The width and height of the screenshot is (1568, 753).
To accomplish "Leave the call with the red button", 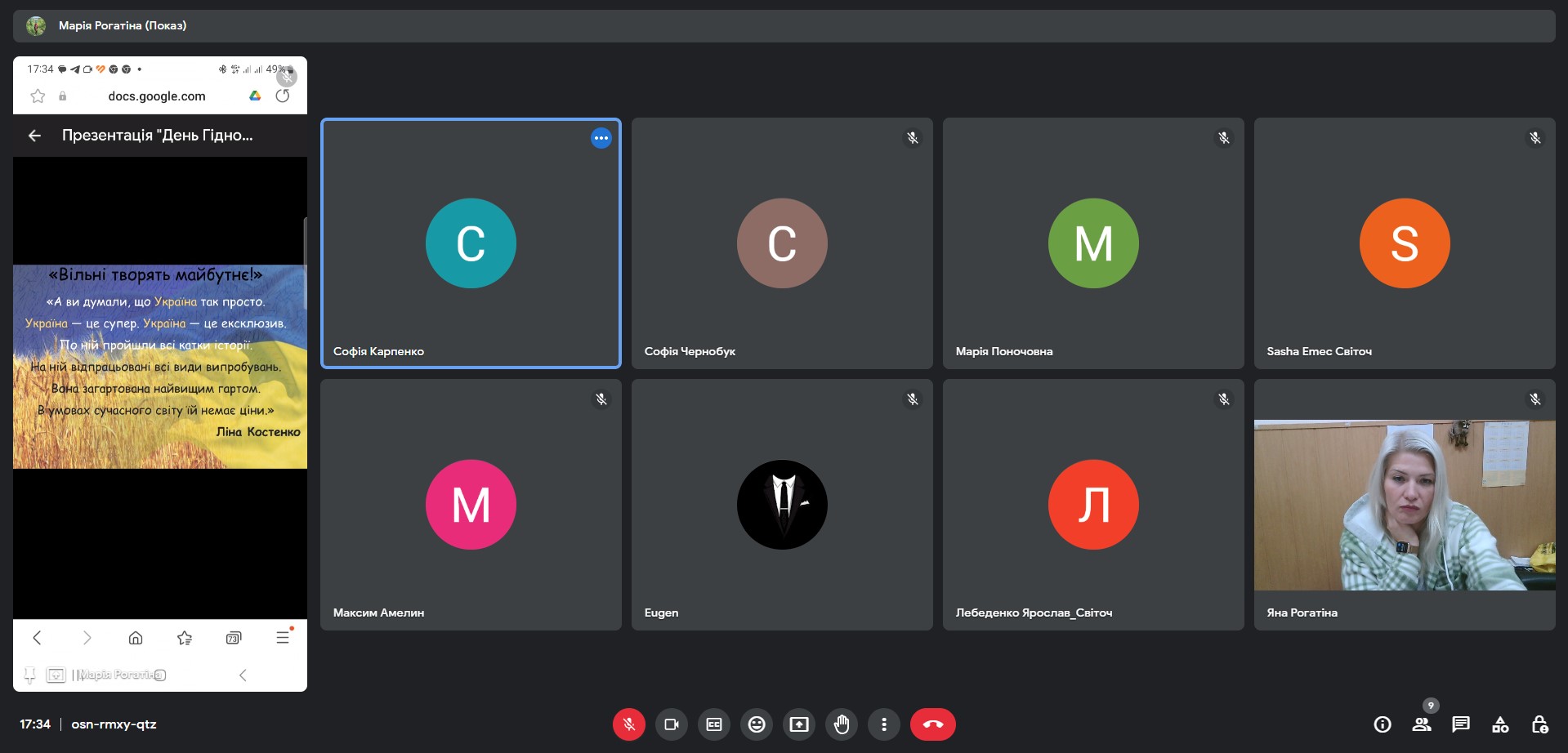I will (x=932, y=724).
